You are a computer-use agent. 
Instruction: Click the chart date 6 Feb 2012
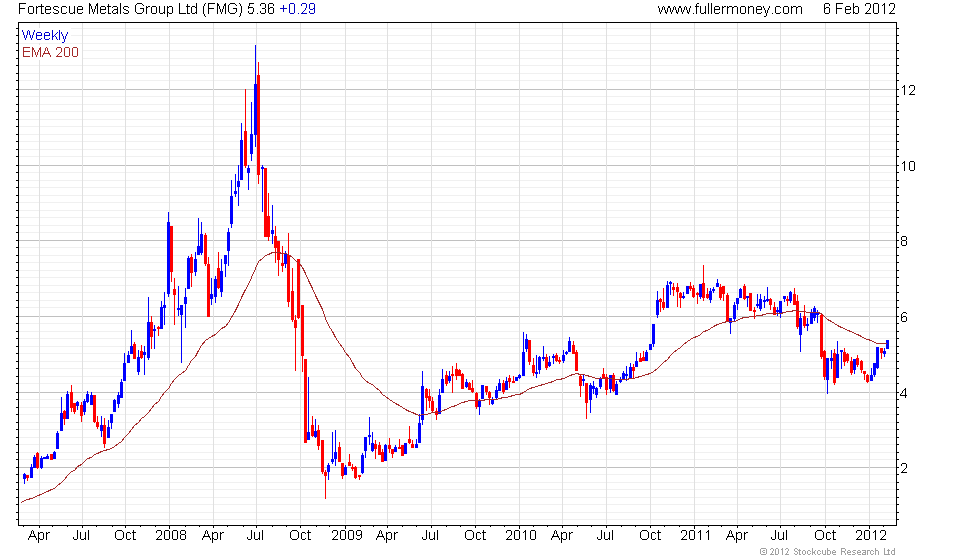[x=859, y=9]
